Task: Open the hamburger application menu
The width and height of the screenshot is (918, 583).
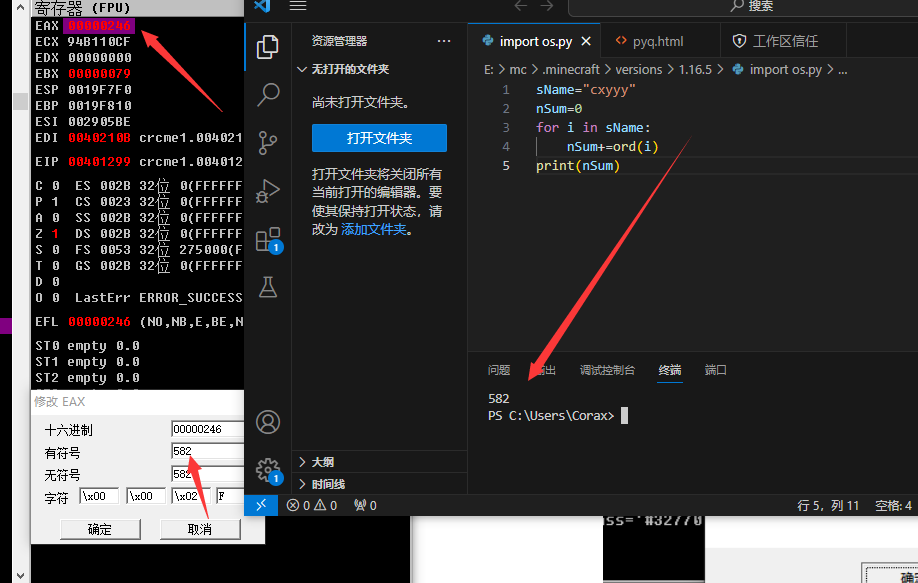Action: [297, 6]
